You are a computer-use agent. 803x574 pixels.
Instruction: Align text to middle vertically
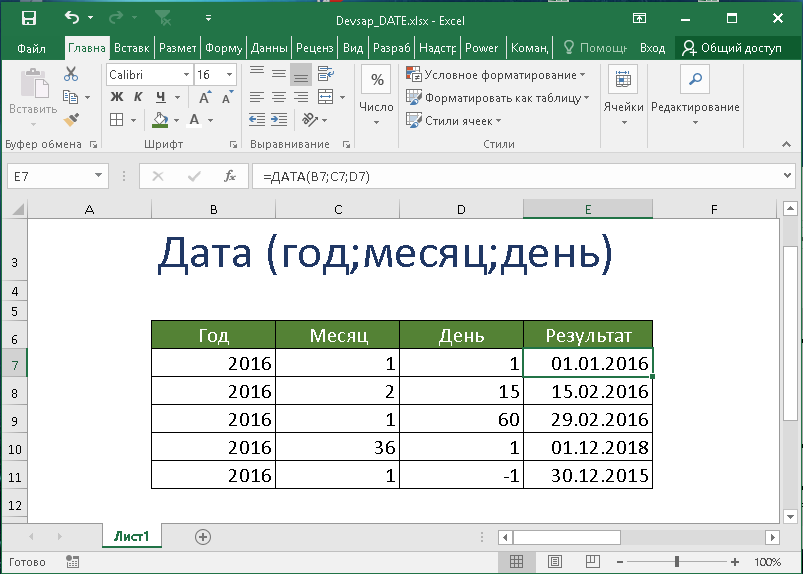click(279, 74)
